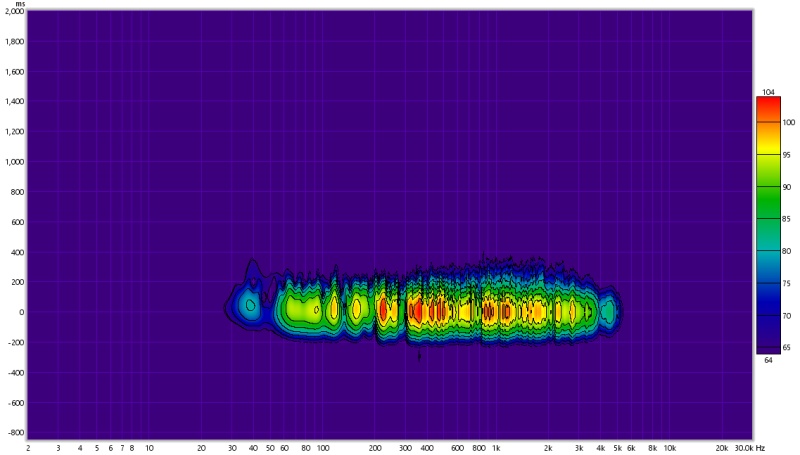Image resolution: width=800 pixels, height=455 pixels.
Task: Click the "100" frequency axis label
Action: pyautogui.click(x=323, y=448)
